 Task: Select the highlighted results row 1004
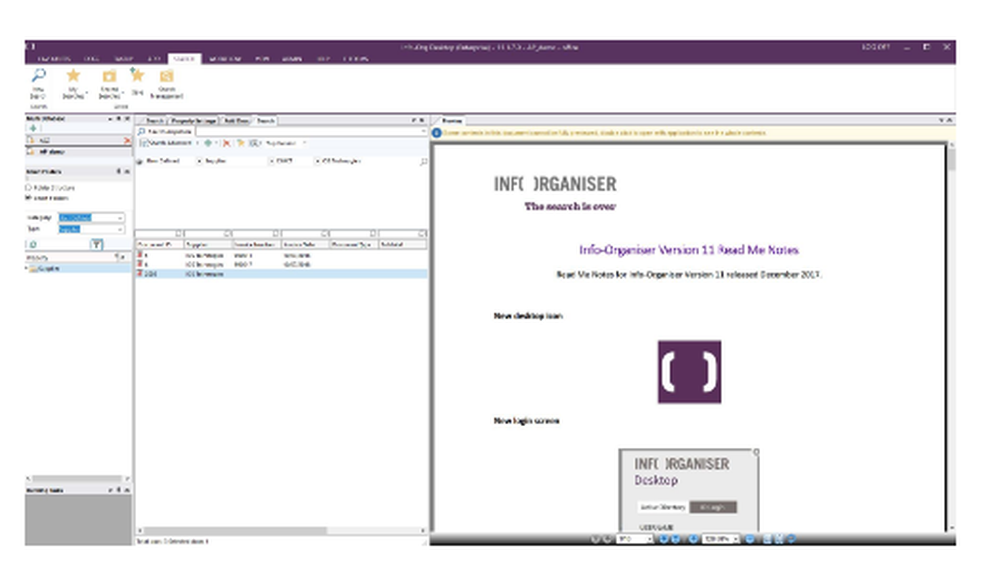click(x=281, y=274)
